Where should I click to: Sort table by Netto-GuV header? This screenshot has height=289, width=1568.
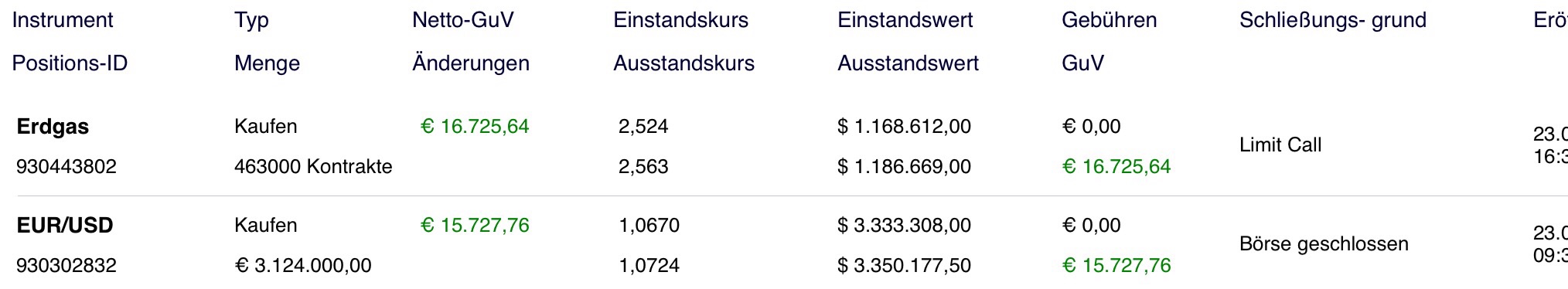(x=462, y=20)
